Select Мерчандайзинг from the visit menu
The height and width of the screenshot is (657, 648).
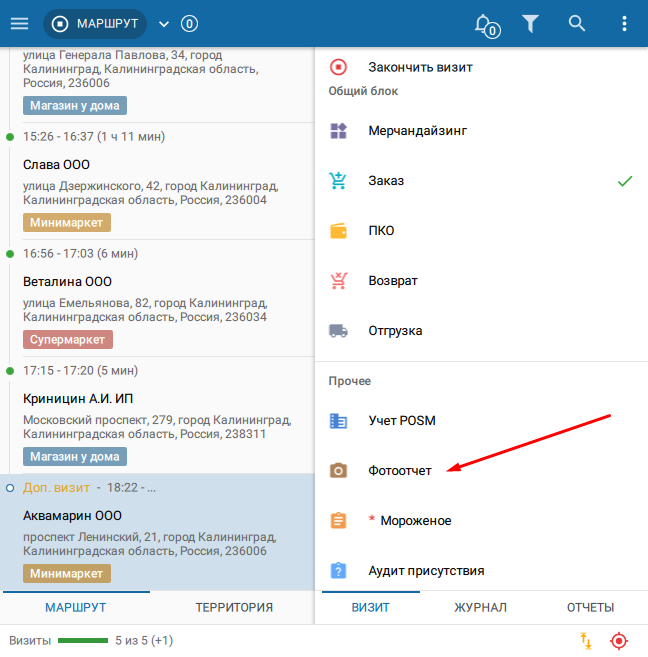click(417, 130)
